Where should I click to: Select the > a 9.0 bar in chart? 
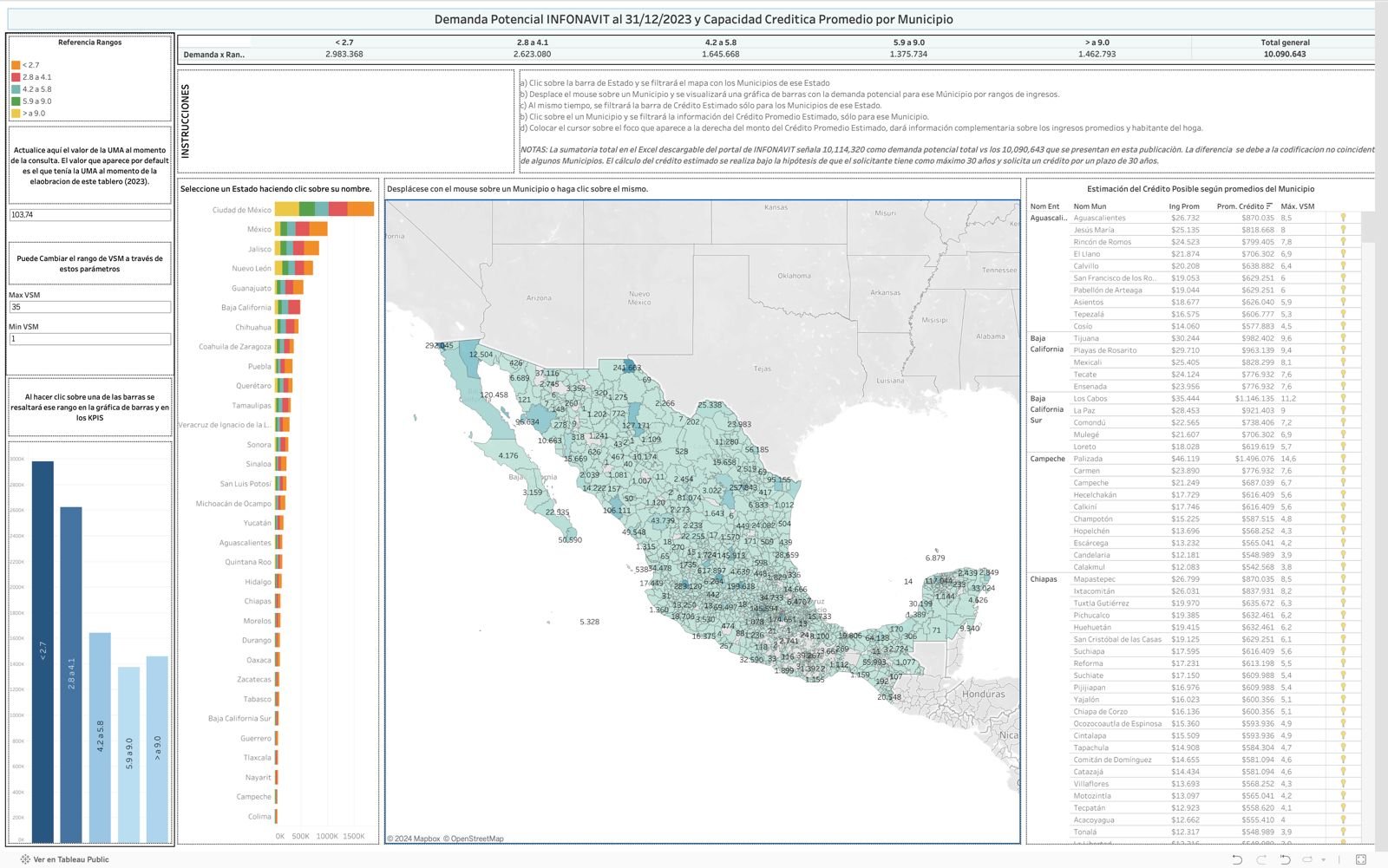(x=157, y=749)
